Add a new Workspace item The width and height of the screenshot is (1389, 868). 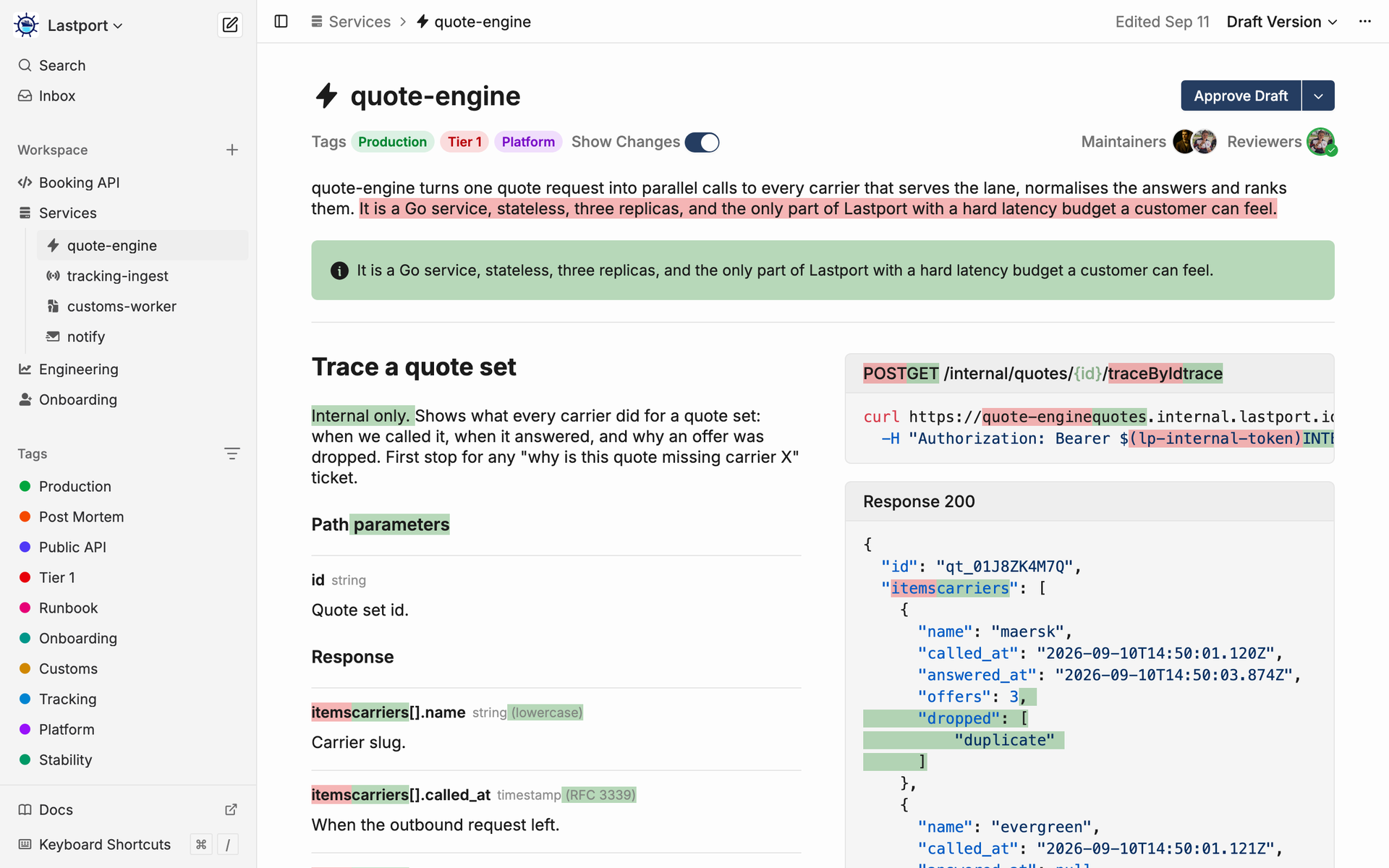232,150
